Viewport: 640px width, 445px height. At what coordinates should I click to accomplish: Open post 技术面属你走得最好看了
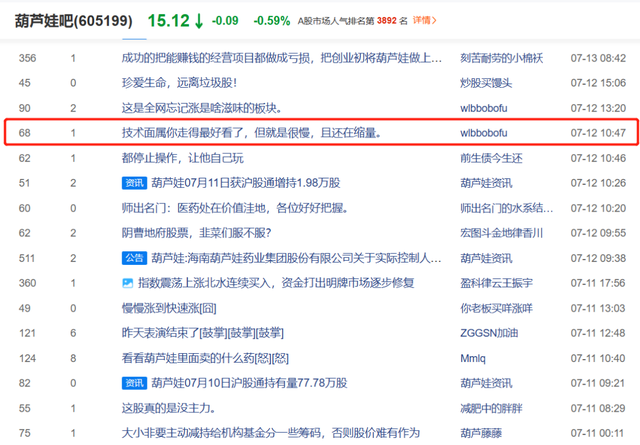(251, 133)
